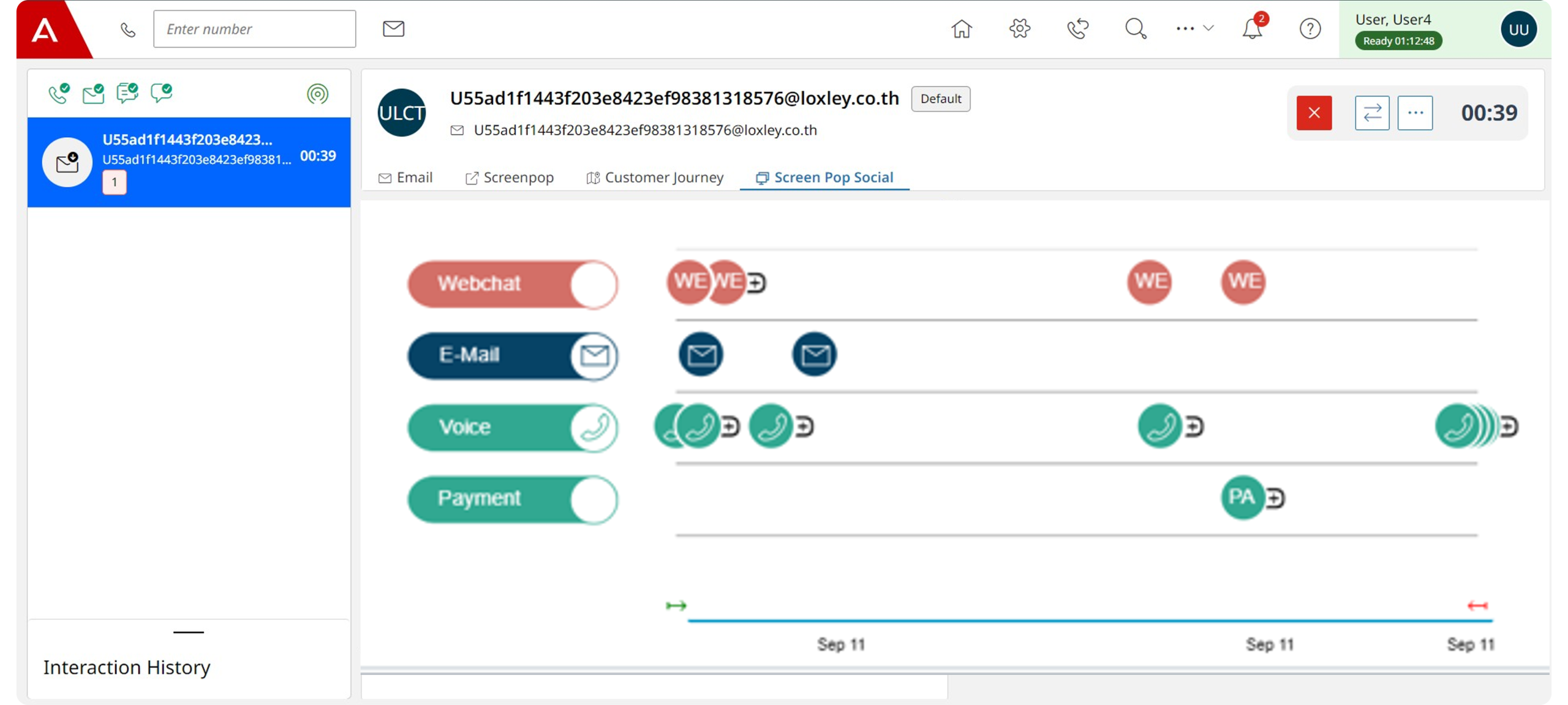Open settings gear icon
The image size is (1568, 705).
click(1019, 29)
